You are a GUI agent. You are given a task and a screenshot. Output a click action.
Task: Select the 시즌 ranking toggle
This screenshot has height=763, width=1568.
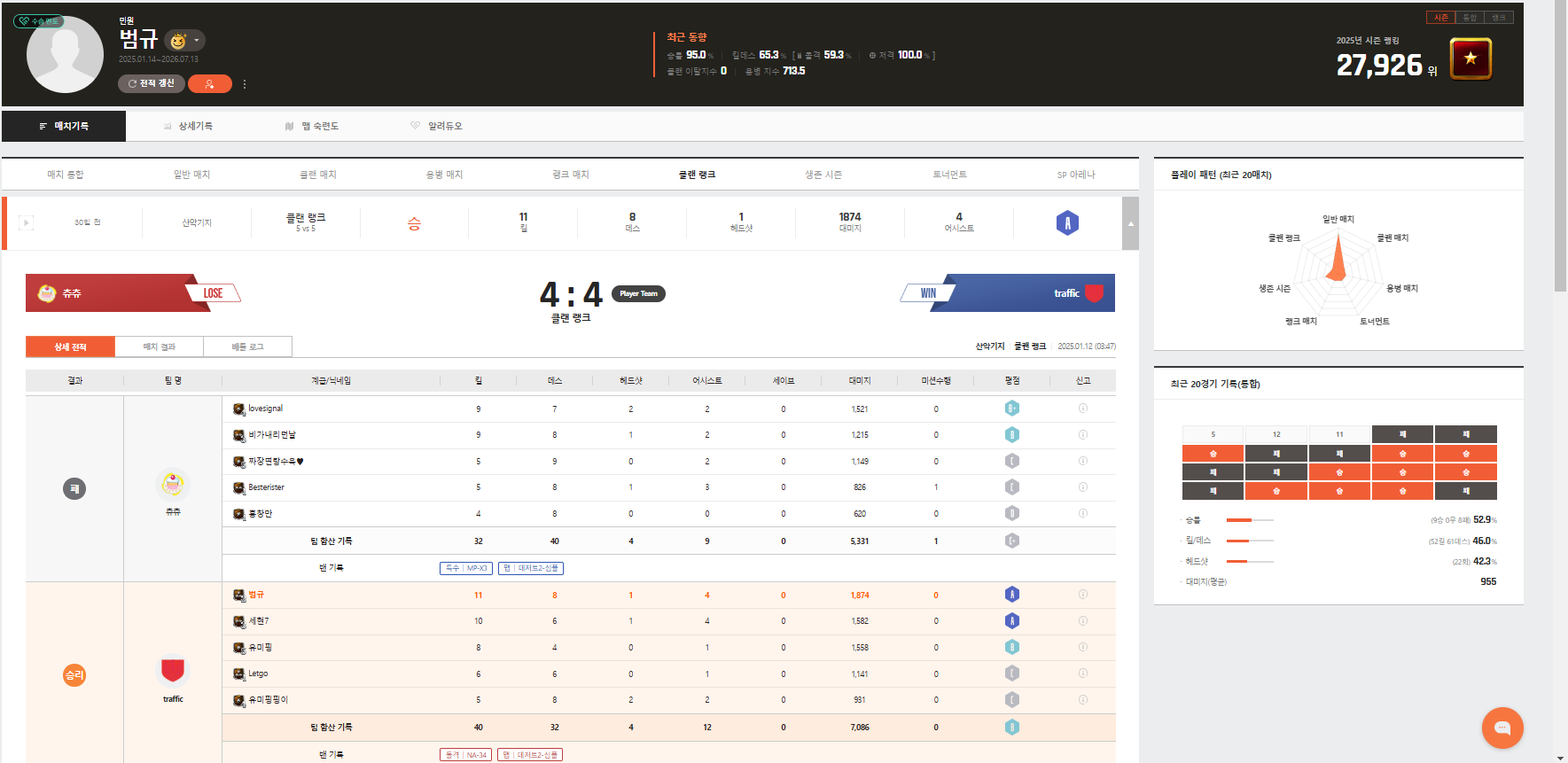tap(1440, 18)
